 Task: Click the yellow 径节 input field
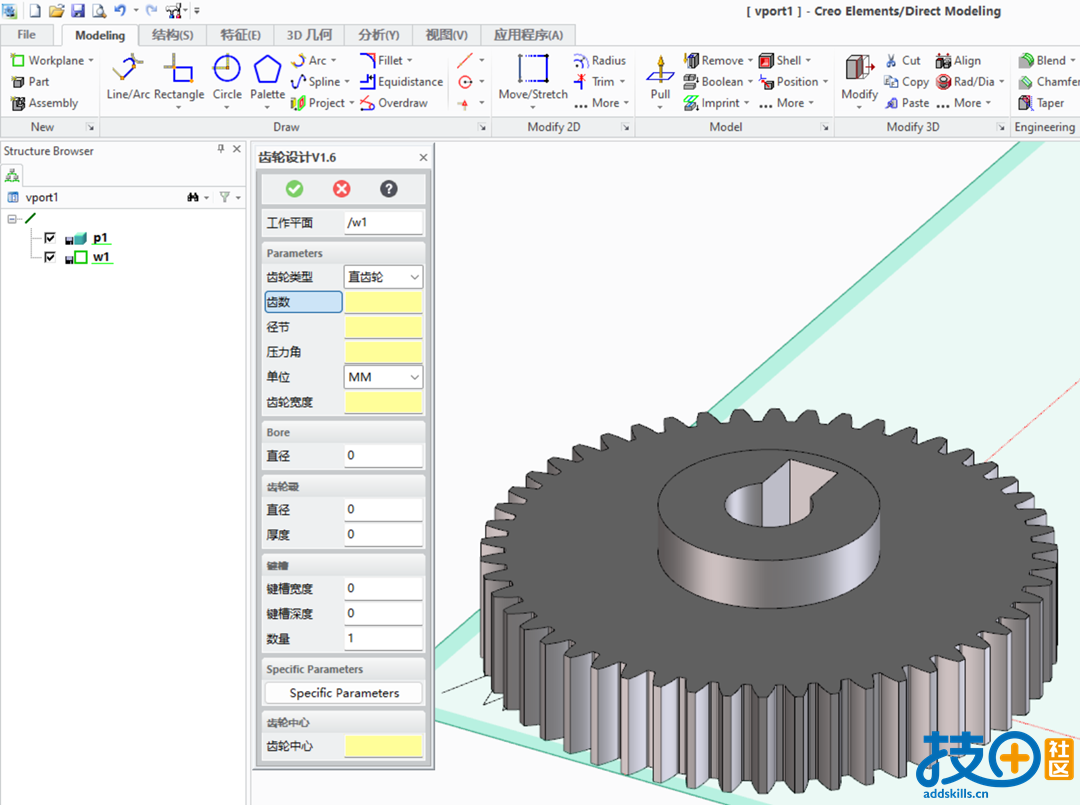coord(383,327)
